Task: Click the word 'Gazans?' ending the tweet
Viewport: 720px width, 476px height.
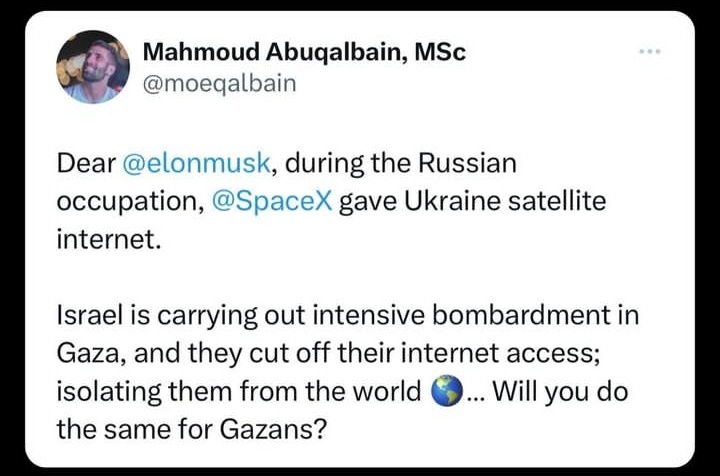Action: click(x=273, y=430)
